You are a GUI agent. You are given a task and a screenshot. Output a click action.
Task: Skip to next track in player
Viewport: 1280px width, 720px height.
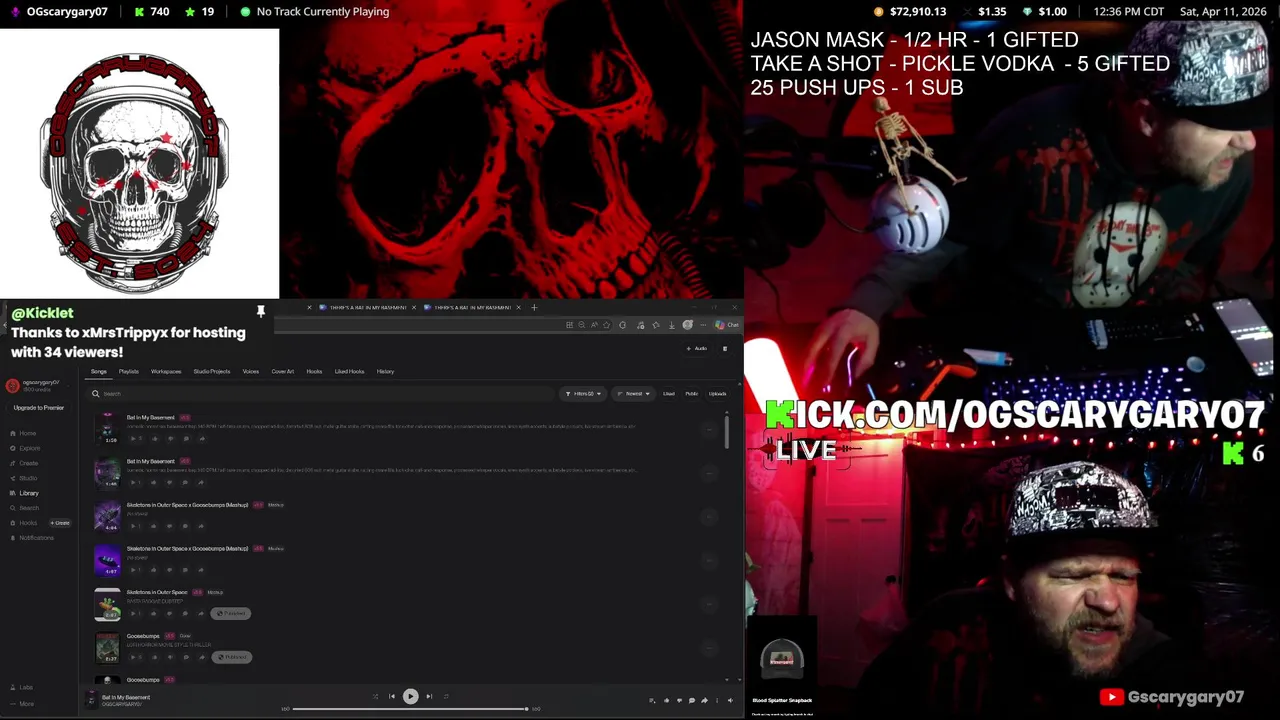[429, 696]
